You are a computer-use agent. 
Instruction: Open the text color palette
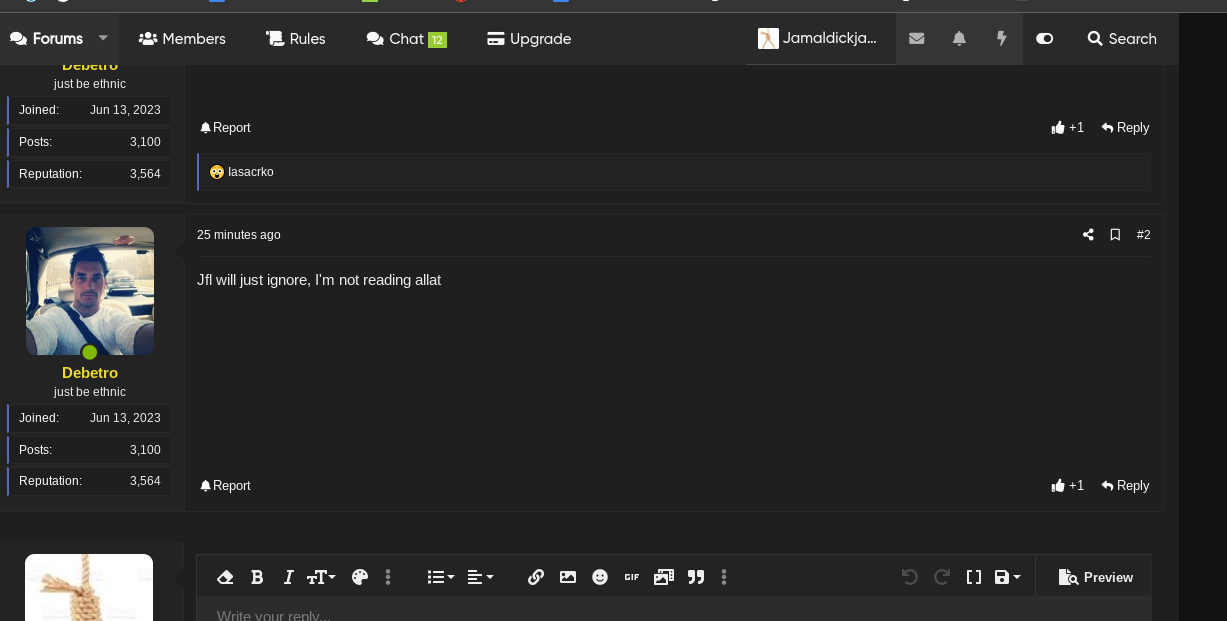coord(360,577)
